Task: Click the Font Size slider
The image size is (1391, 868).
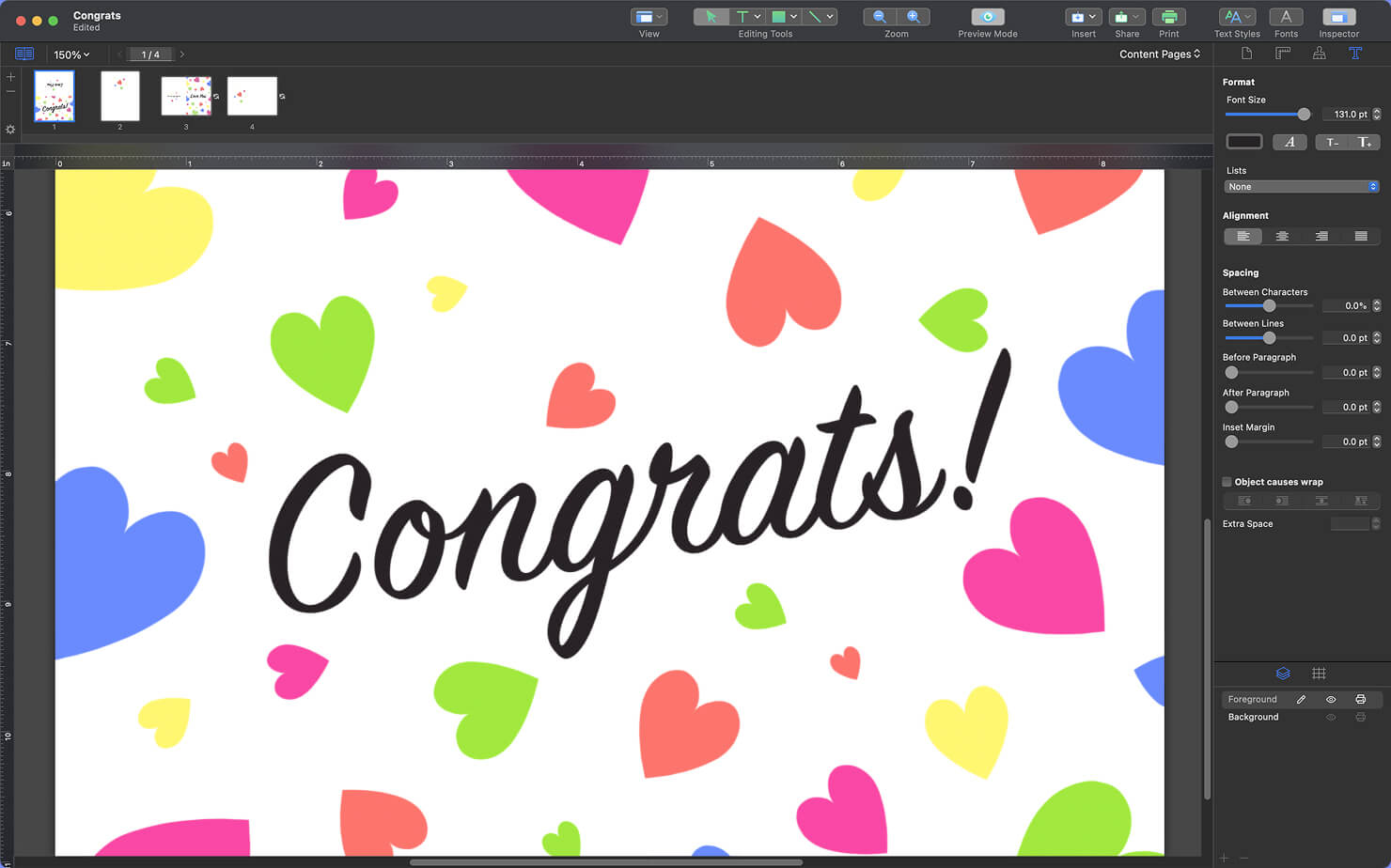Action: click(x=1269, y=115)
